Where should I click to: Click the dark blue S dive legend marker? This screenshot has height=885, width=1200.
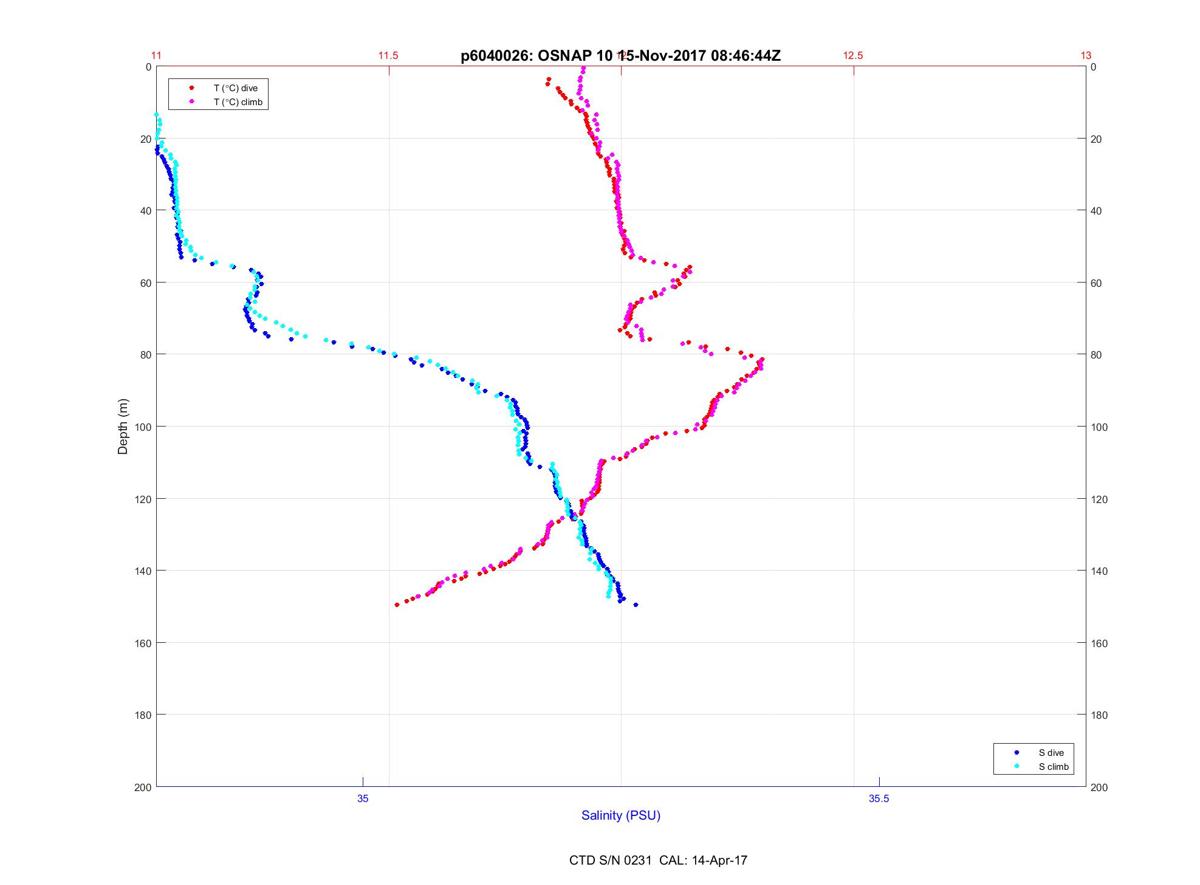pos(1016,752)
